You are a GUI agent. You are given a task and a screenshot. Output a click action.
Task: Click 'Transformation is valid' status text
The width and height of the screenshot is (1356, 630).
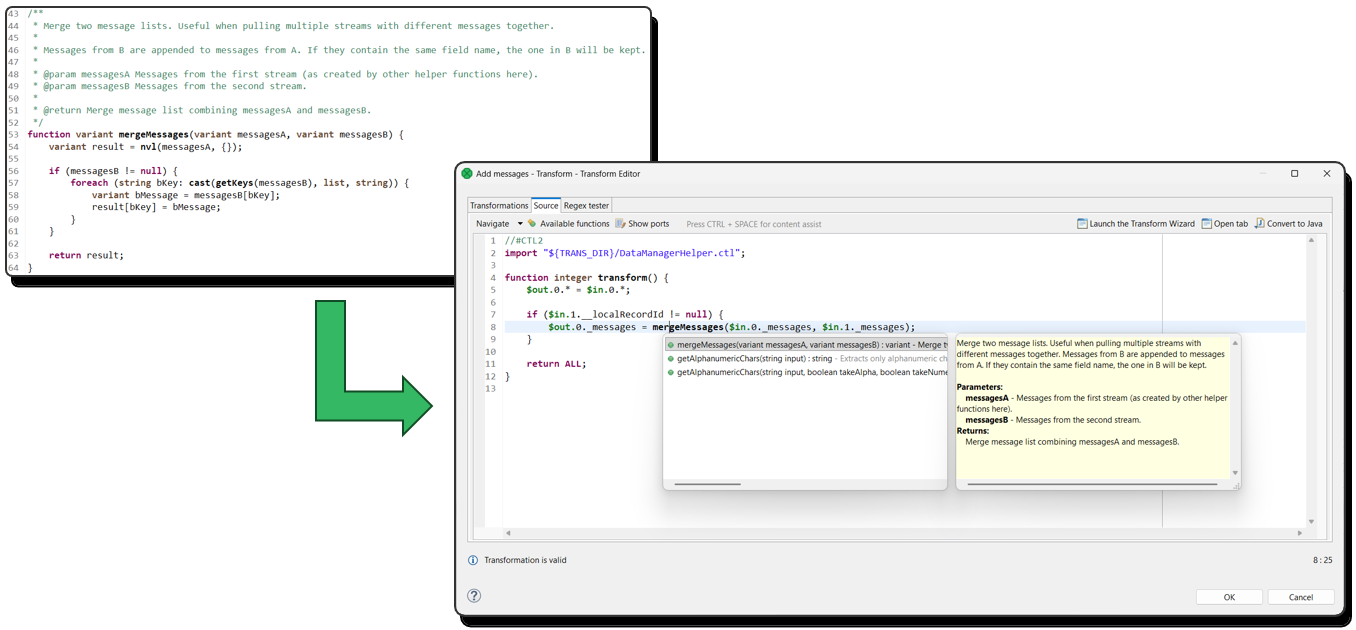click(525, 560)
